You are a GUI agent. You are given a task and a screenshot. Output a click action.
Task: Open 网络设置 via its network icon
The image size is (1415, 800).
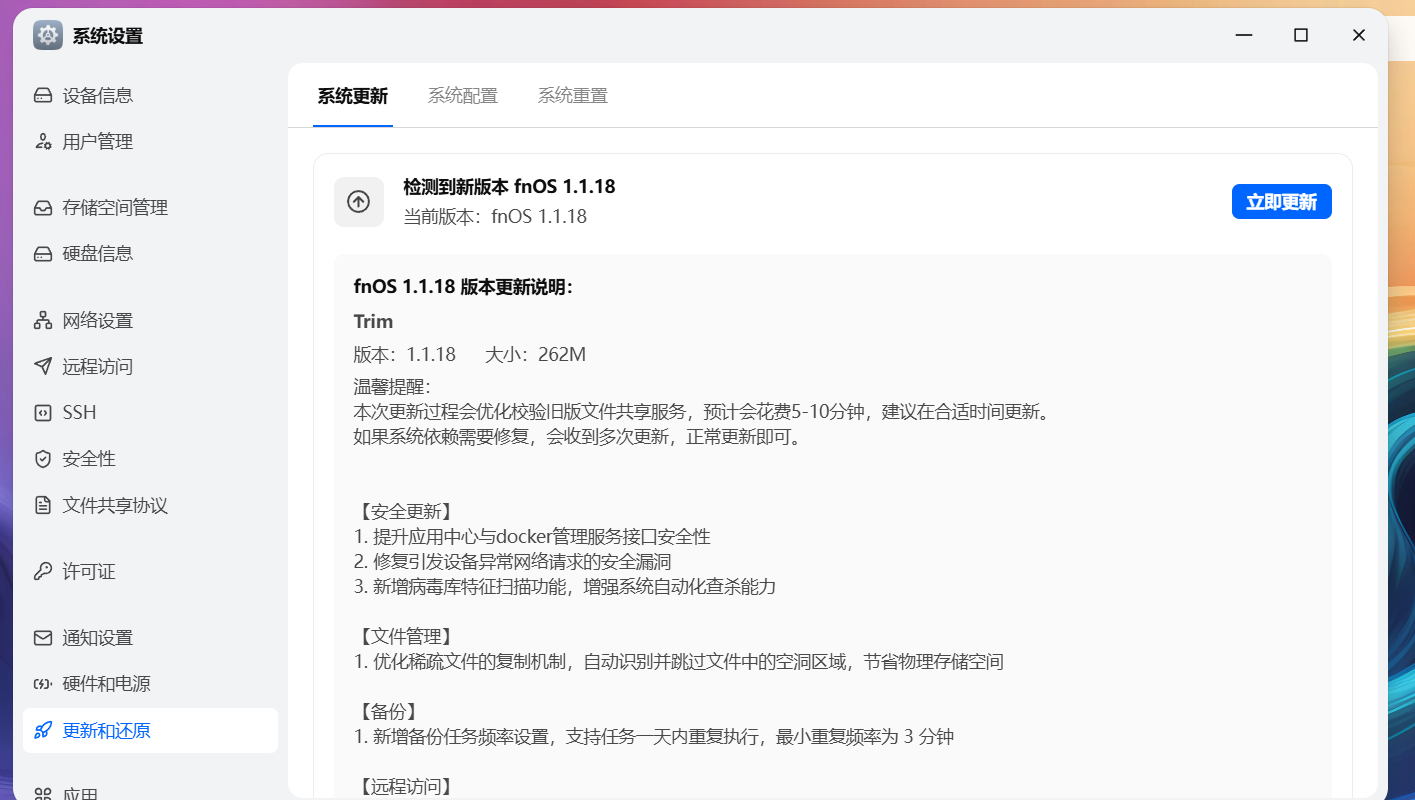pyautogui.click(x=41, y=320)
